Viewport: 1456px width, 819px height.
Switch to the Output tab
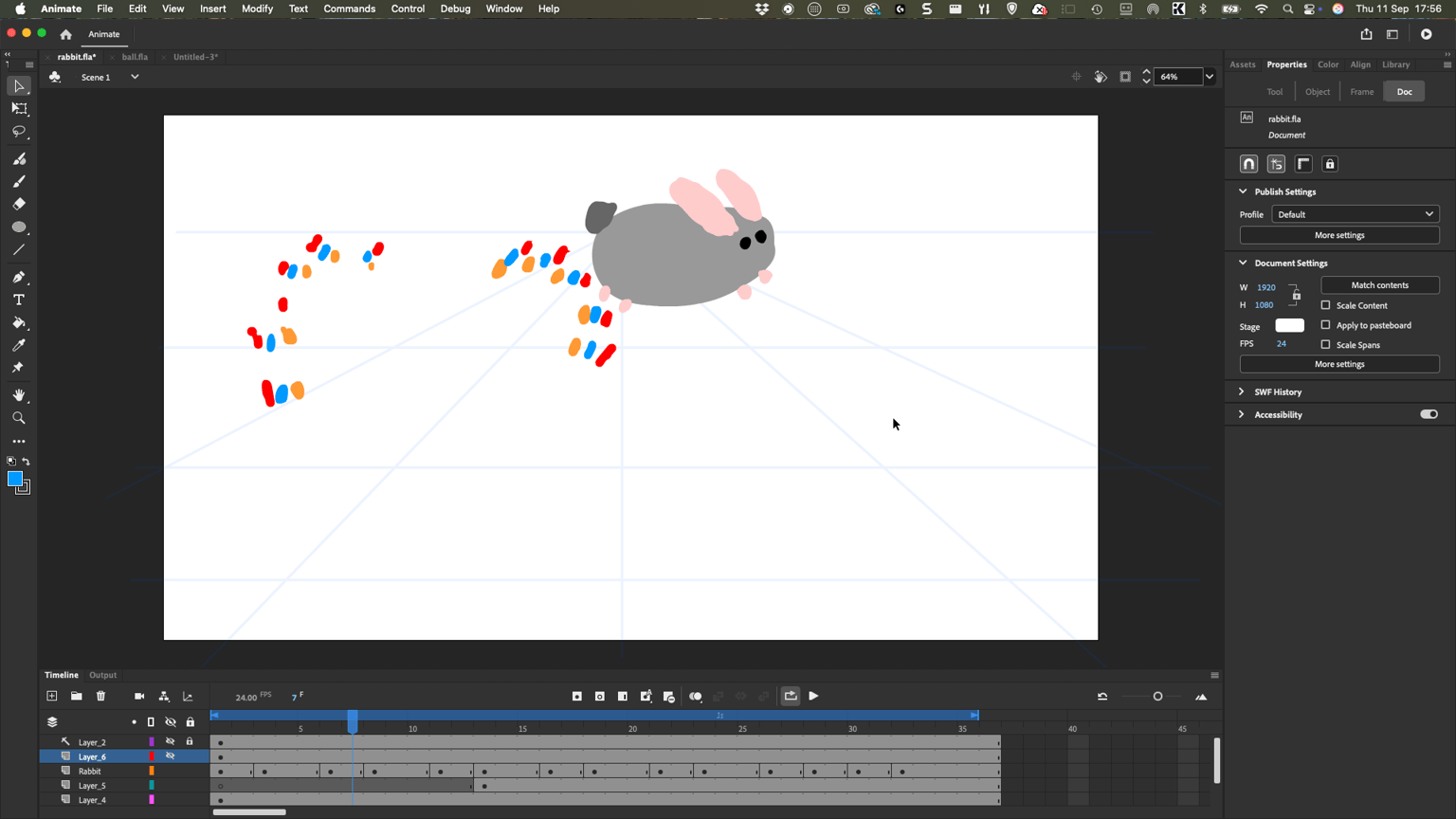102,675
